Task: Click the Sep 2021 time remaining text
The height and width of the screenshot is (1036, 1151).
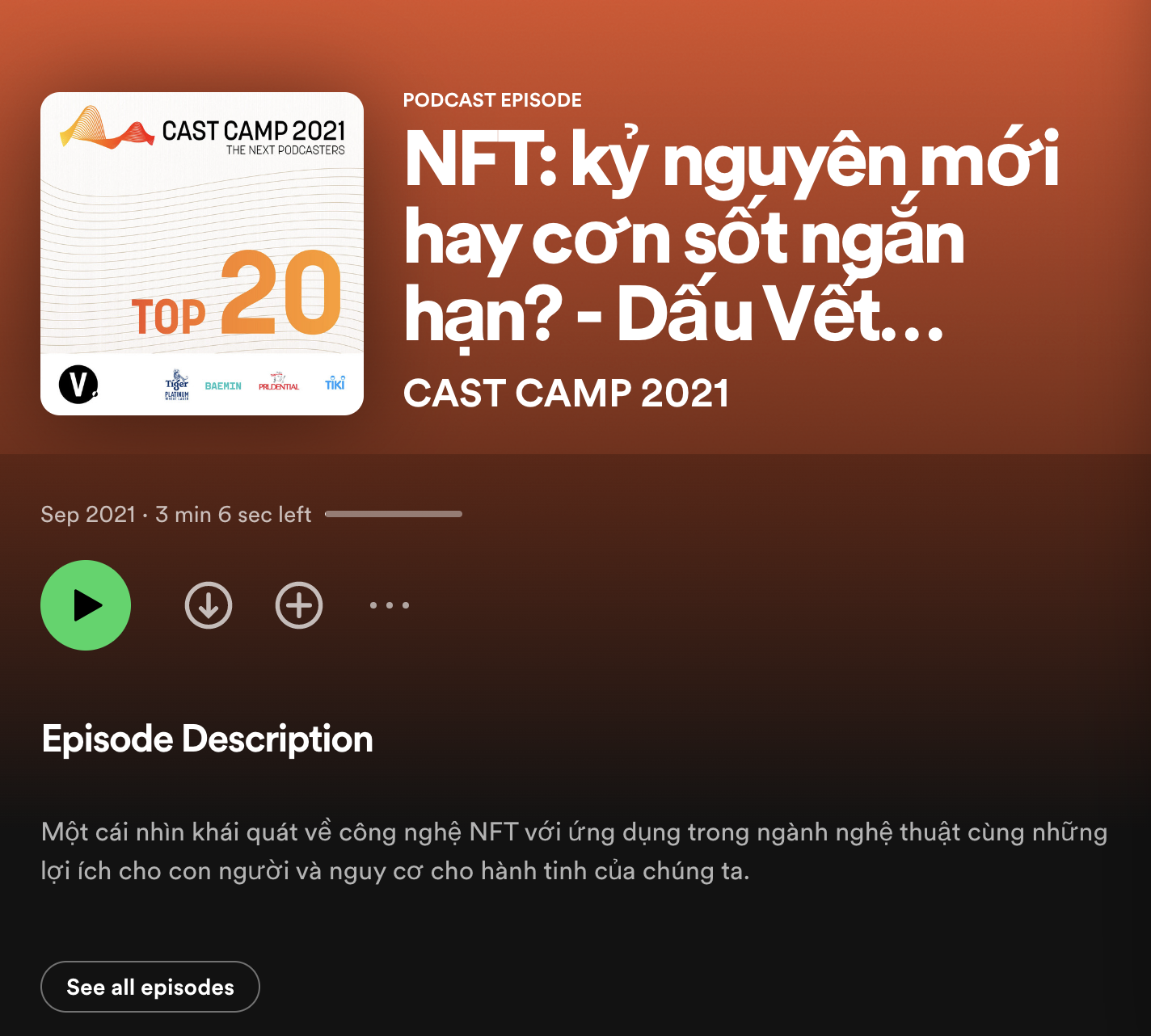Action: (176, 514)
